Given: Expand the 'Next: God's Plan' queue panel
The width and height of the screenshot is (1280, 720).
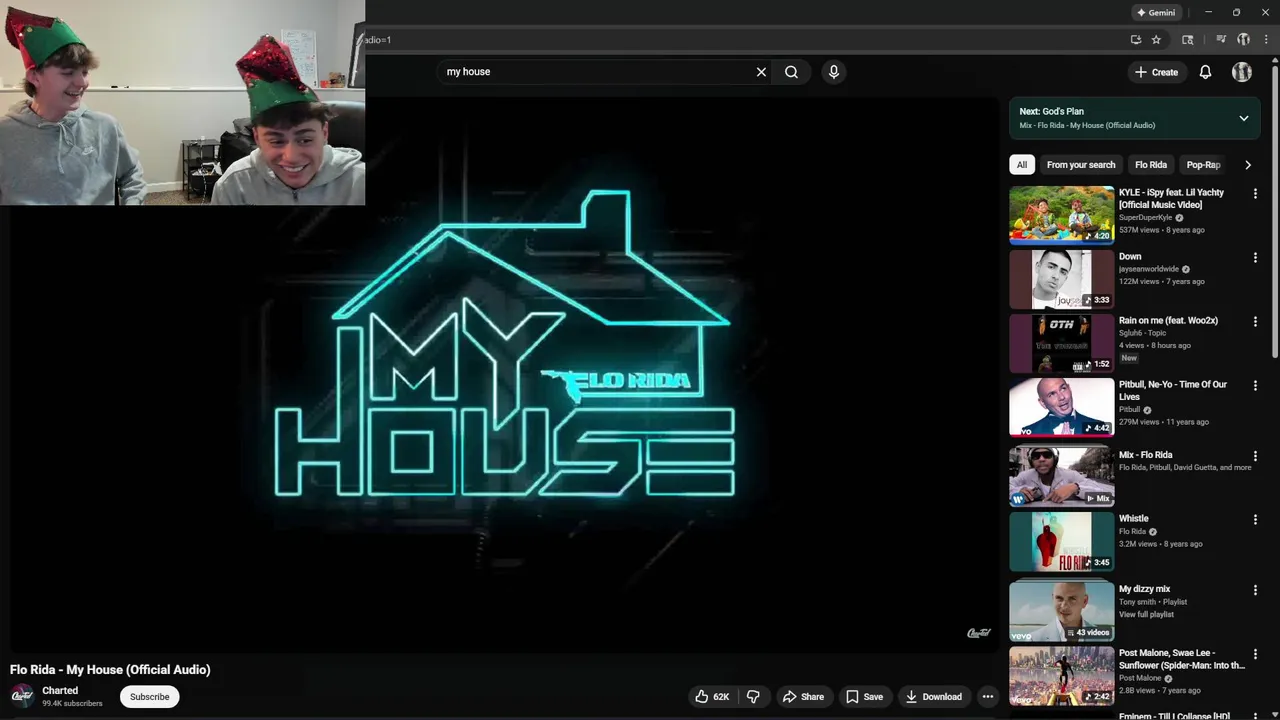Looking at the screenshot, I should pos(1244,118).
